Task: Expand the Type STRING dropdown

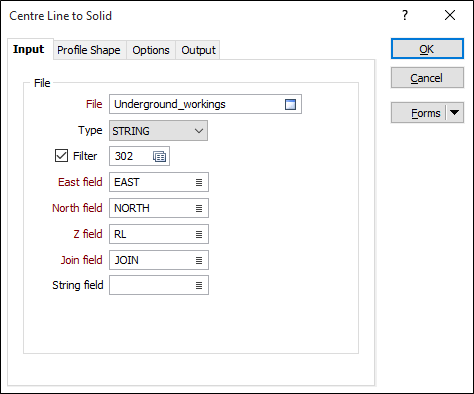Action: 158,131
